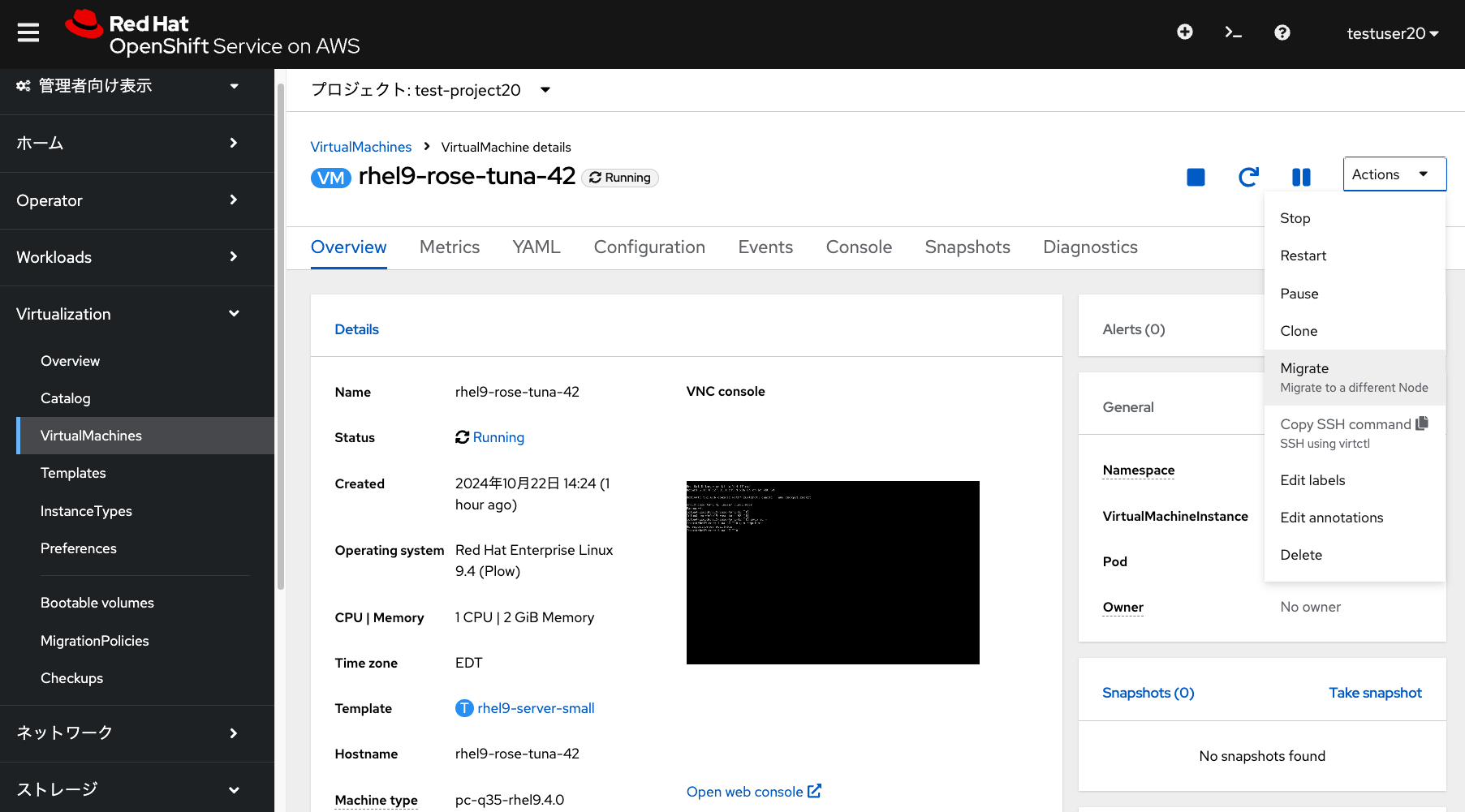This screenshot has width=1465, height=812.
Task: Switch to the Configuration tab
Action: pyautogui.click(x=649, y=247)
